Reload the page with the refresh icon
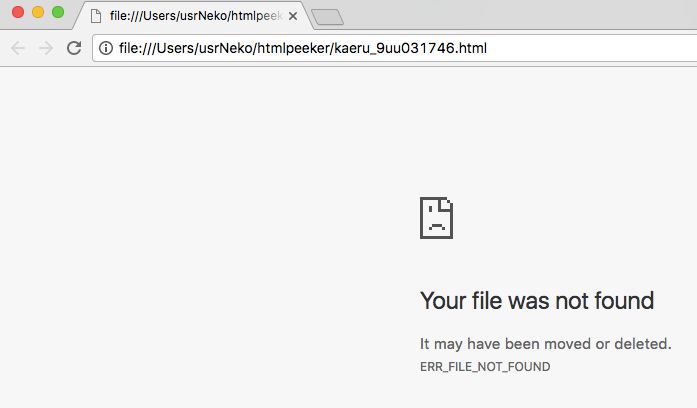 pyautogui.click(x=74, y=48)
